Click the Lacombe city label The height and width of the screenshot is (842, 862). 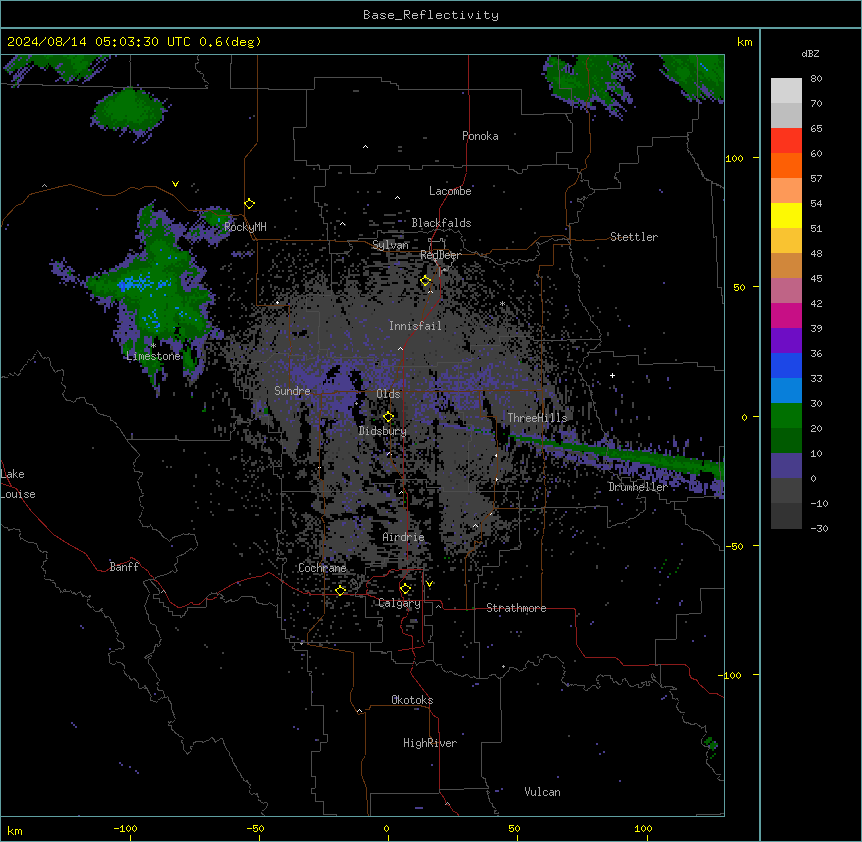pyautogui.click(x=450, y=191)
